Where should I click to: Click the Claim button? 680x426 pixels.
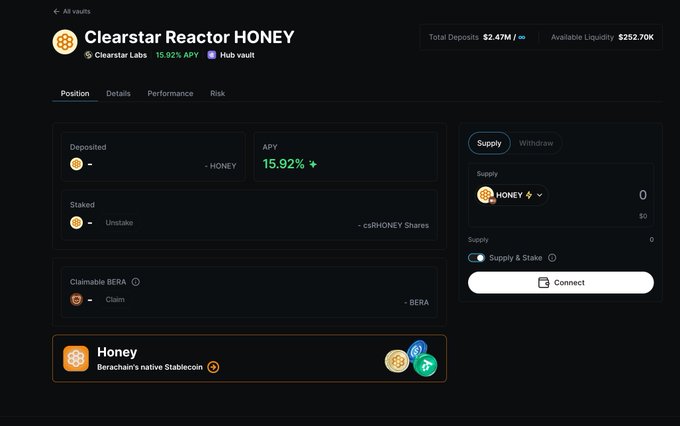pyautogui.click(x=115, y=299)
